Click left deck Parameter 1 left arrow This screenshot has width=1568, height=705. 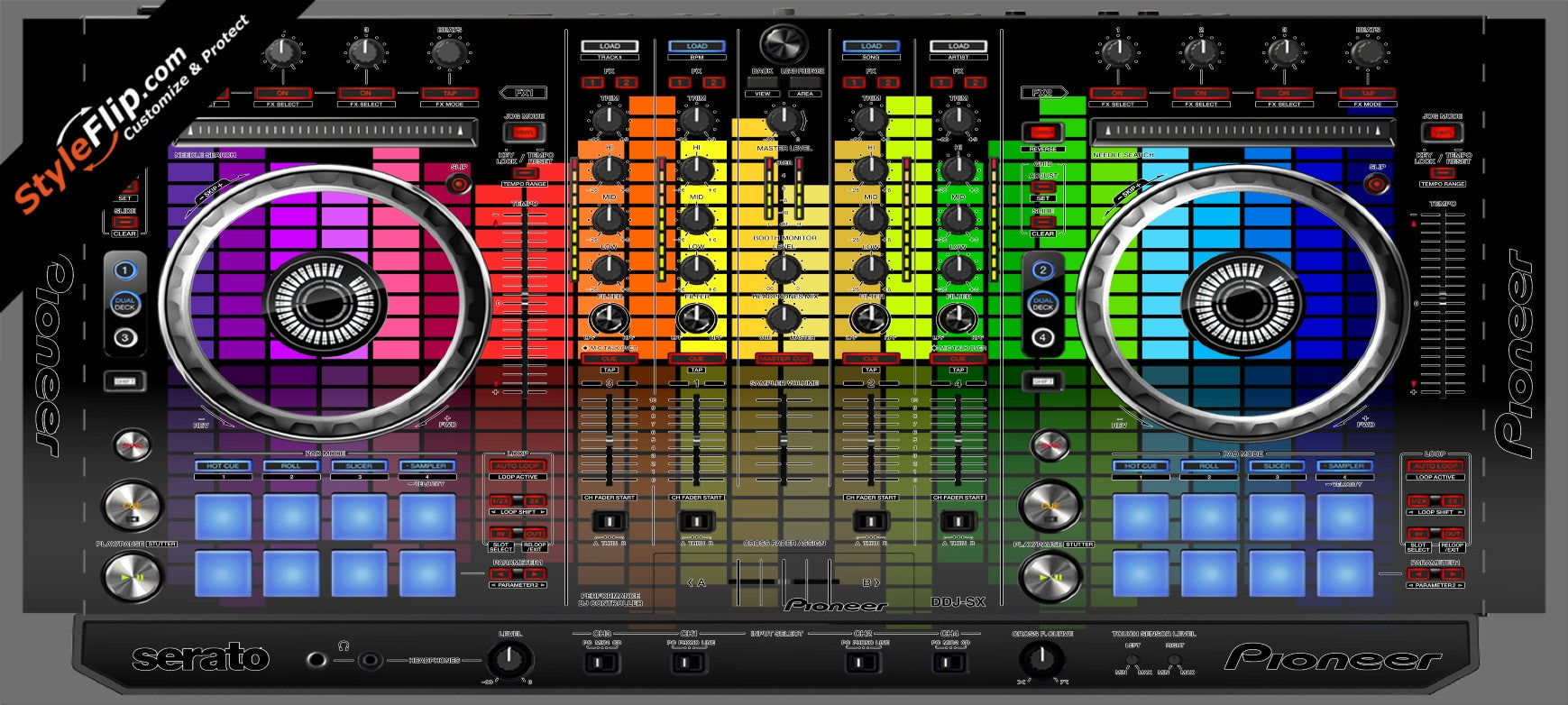[501, 573]
